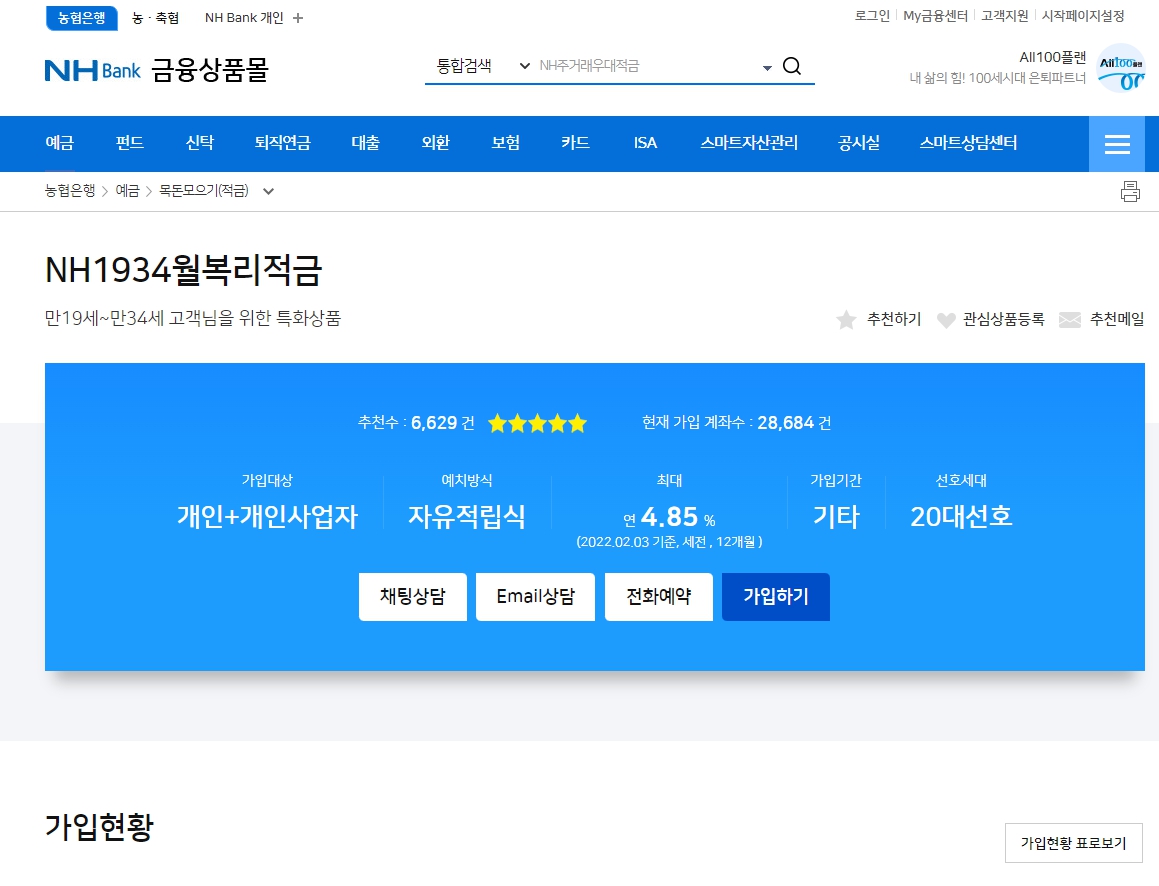
Task: Click the search keyword input field
Action: coord(647,66)
